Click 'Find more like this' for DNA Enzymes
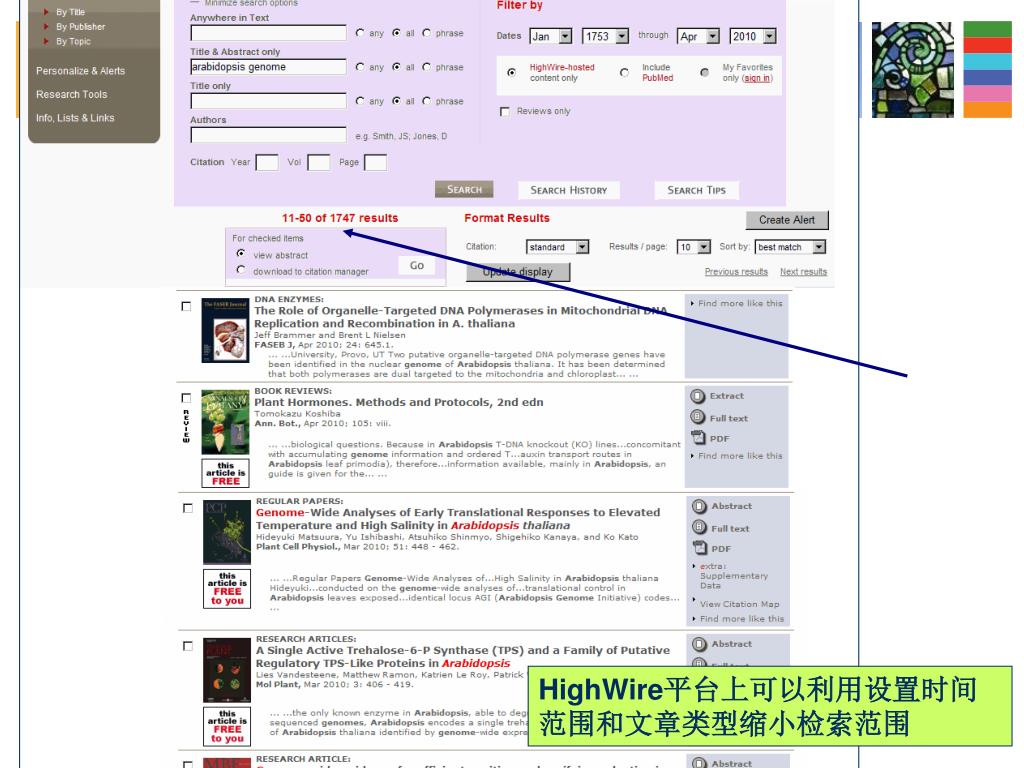1024x768 pixels. pos(740,303)
